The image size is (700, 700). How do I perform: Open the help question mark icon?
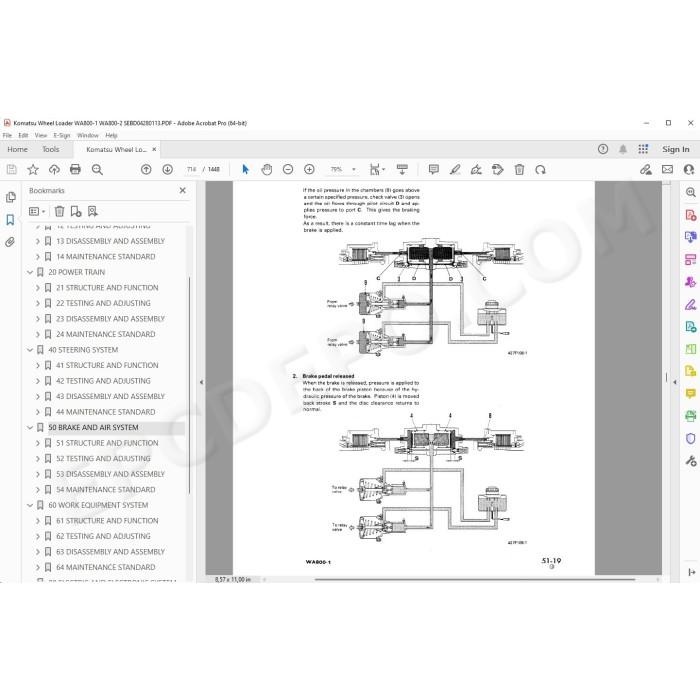pos(603,149)
